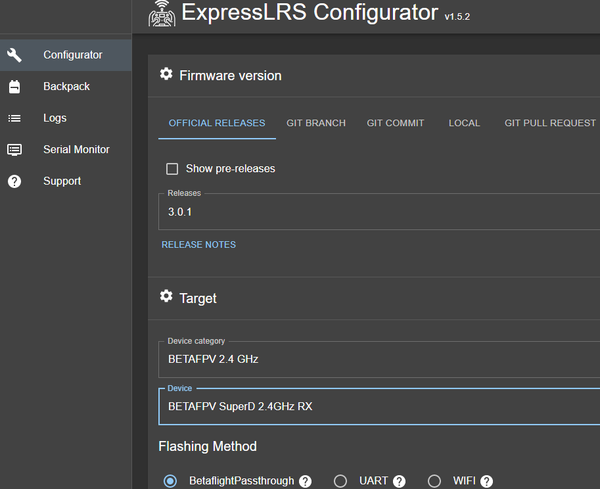This screenshot has width=600, height=489.
Task: Click the Serial Monitor screen icon
Action: [15, 150]
